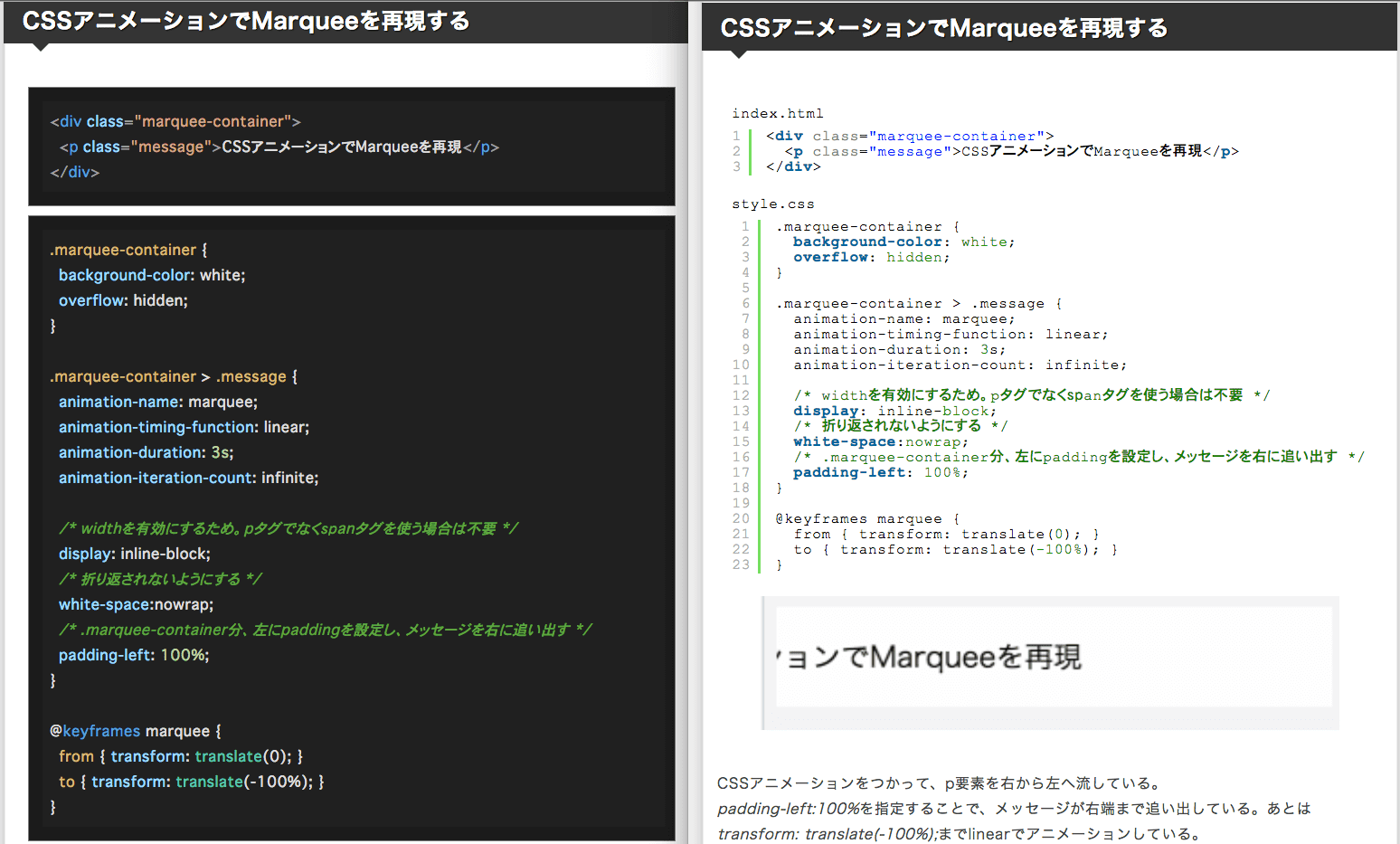This screenshot has width=1400, height=844.
Task: Click 'background-color: white;' in the dark code block
Action: click(x=152, y=275)
